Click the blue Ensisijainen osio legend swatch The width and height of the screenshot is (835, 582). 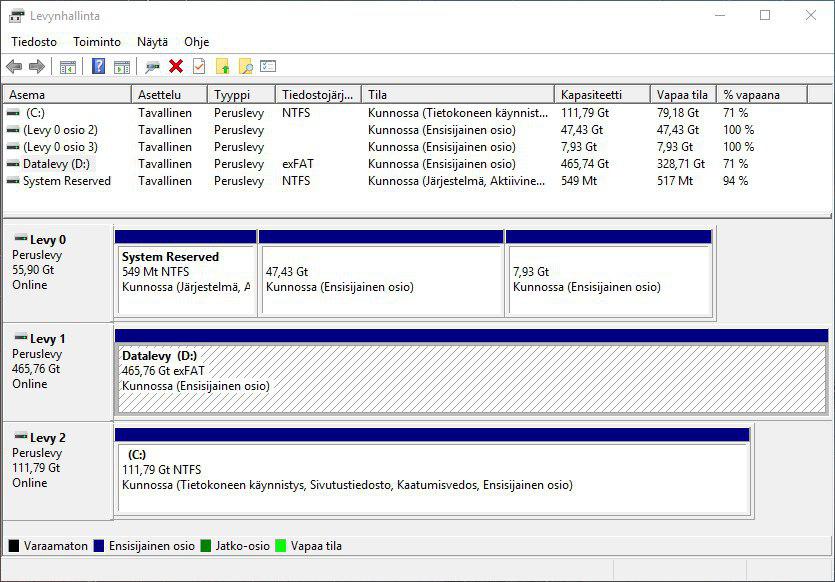[x=98, y=546]
